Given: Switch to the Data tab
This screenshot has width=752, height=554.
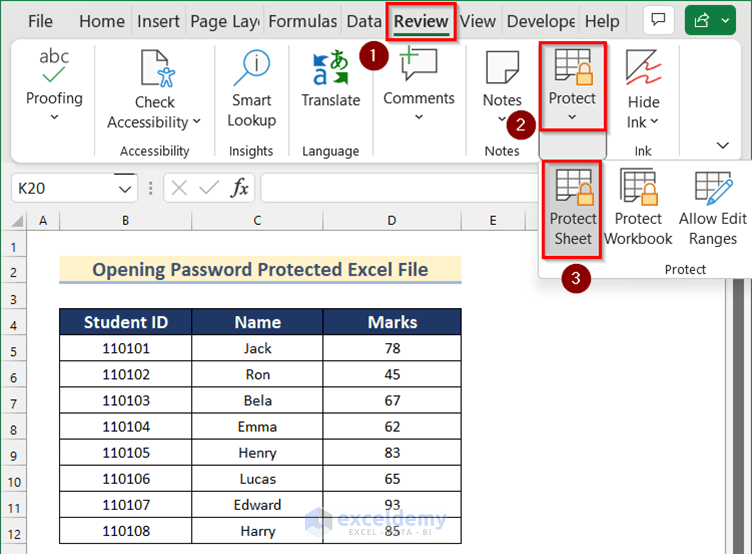Looking at the screenshot, I should [x=364, y=21].
